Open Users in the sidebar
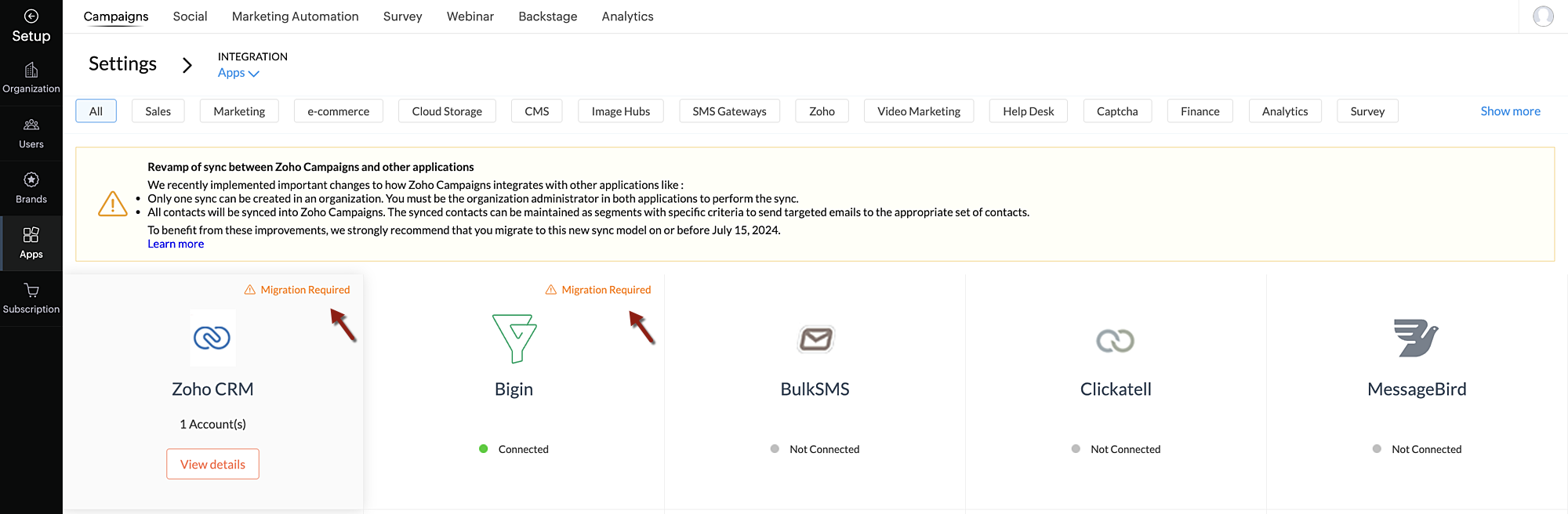 31,134
